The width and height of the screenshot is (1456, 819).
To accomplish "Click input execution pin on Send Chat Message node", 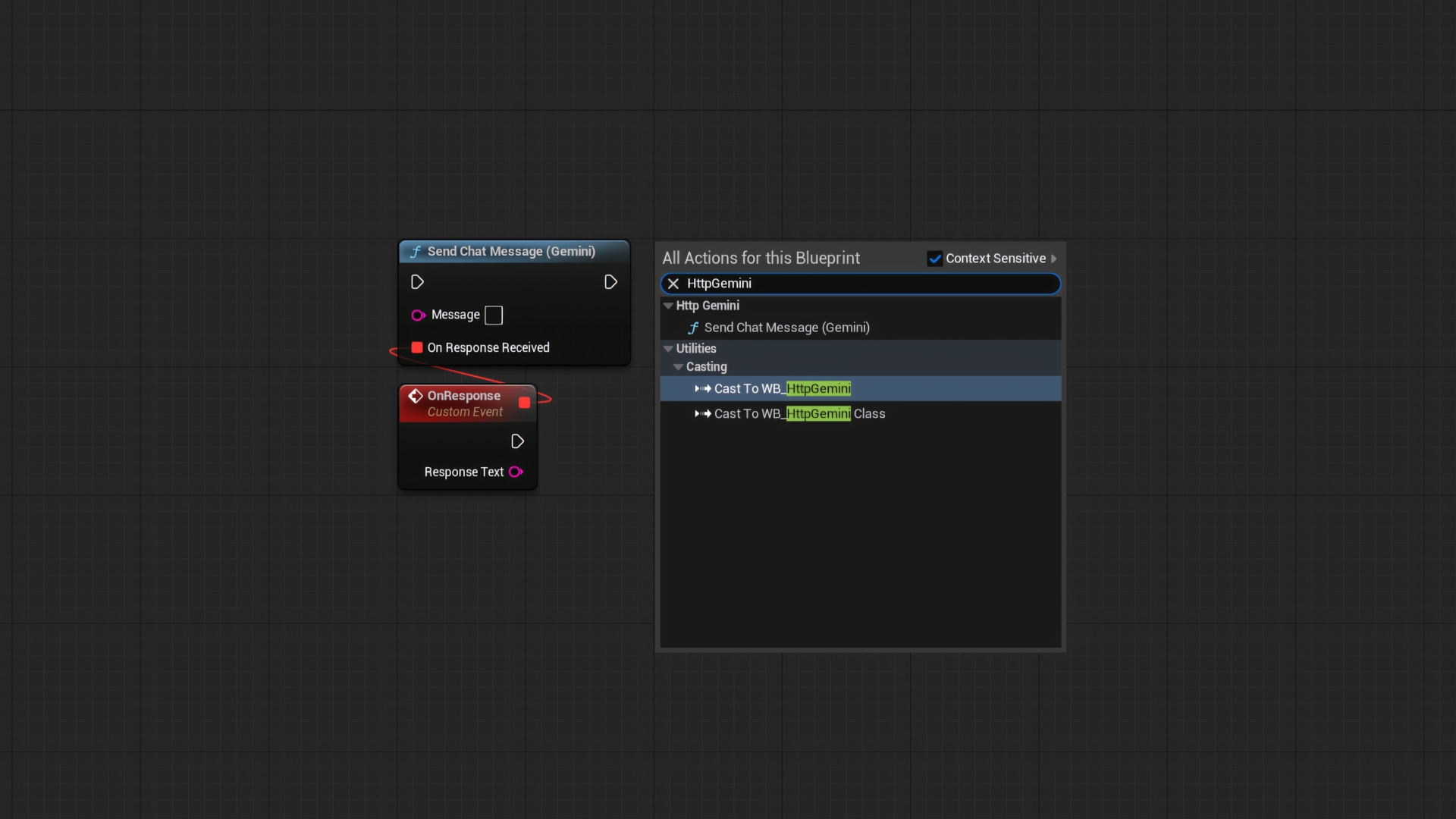I will 417,282.
